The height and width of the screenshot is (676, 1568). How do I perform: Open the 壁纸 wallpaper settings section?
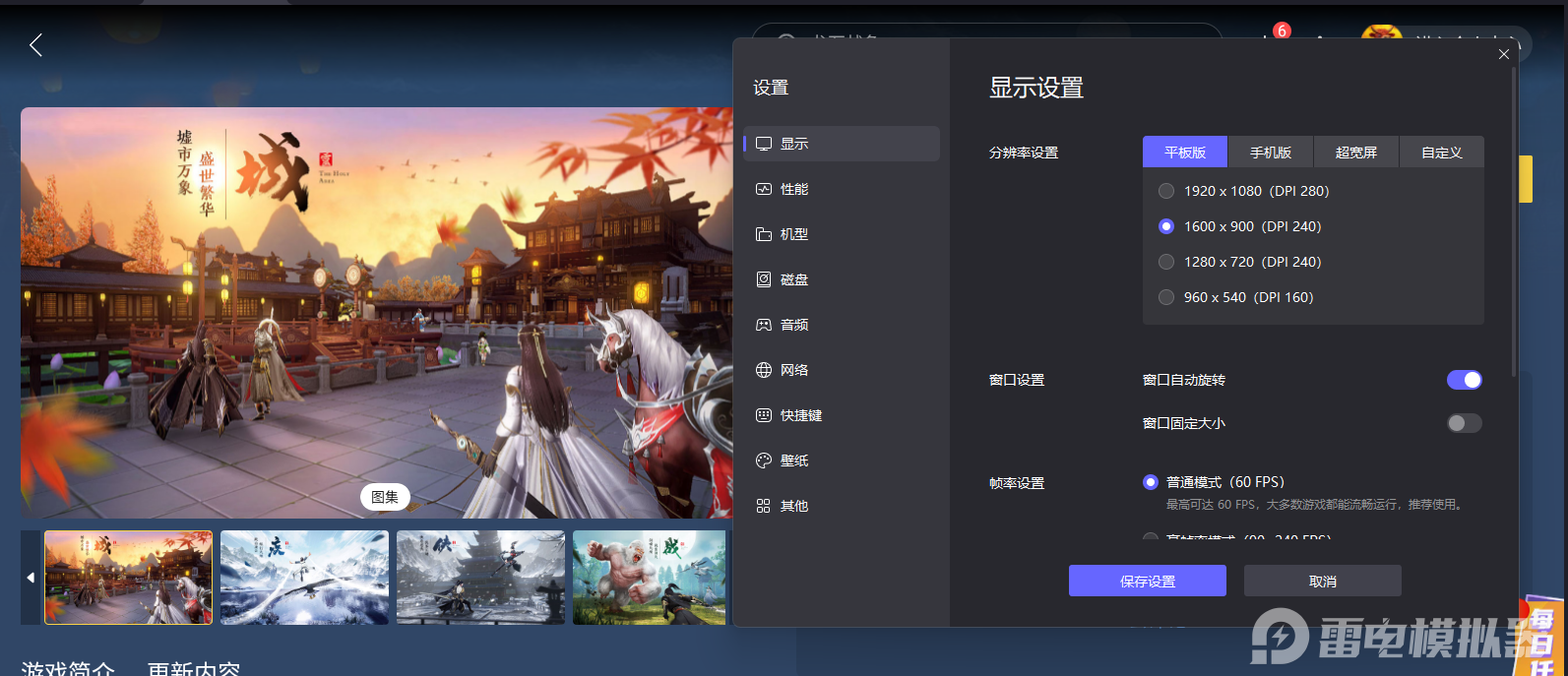pyautogui.click(x=842, y=461)
